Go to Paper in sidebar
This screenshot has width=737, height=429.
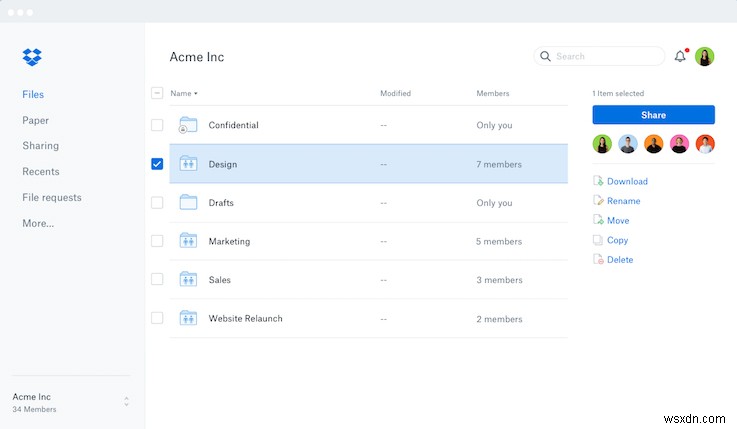click(35, 120)
